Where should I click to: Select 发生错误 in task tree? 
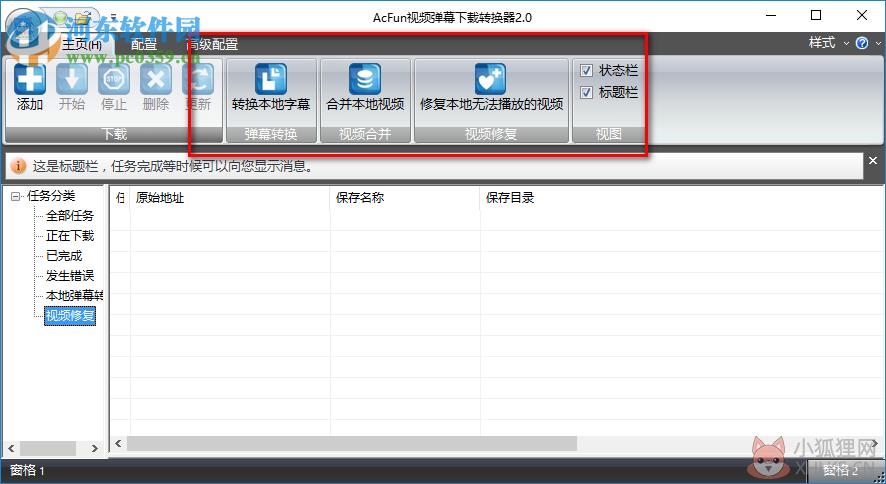(x=70, y=276)
